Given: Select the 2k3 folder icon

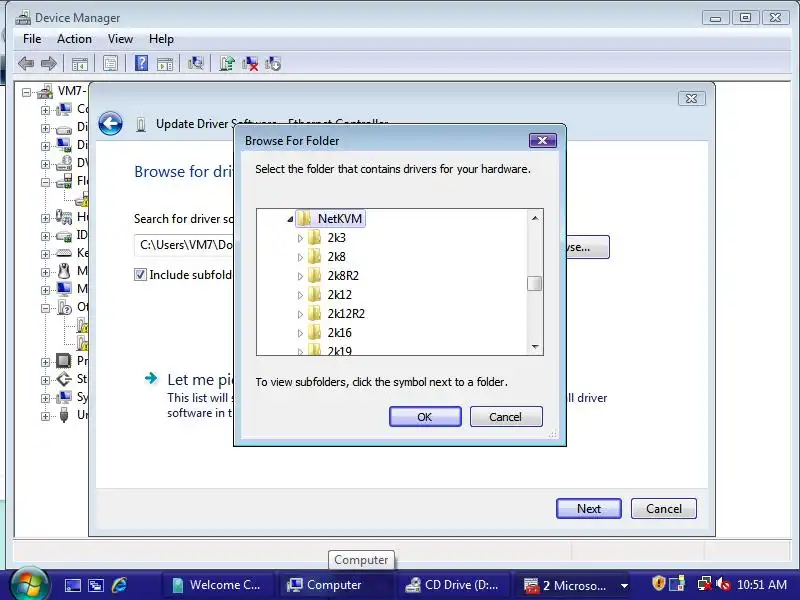Looking at the screenshot, I should coord(315,238).
